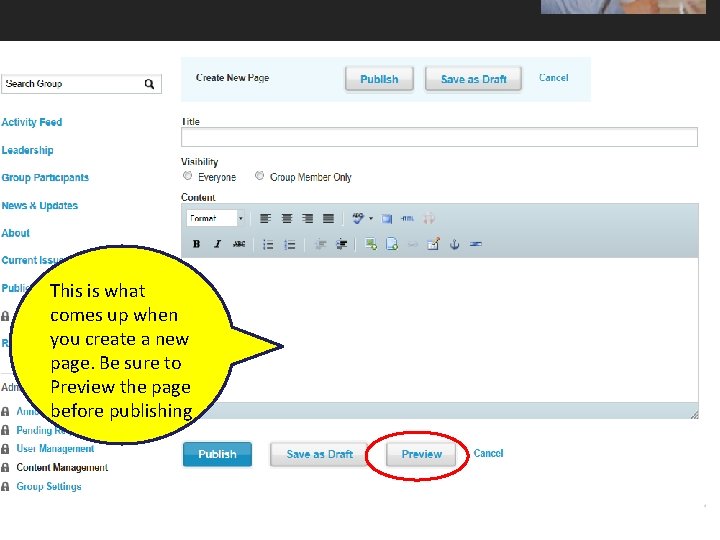Preview the page before publishing

[x=421, y=454]
